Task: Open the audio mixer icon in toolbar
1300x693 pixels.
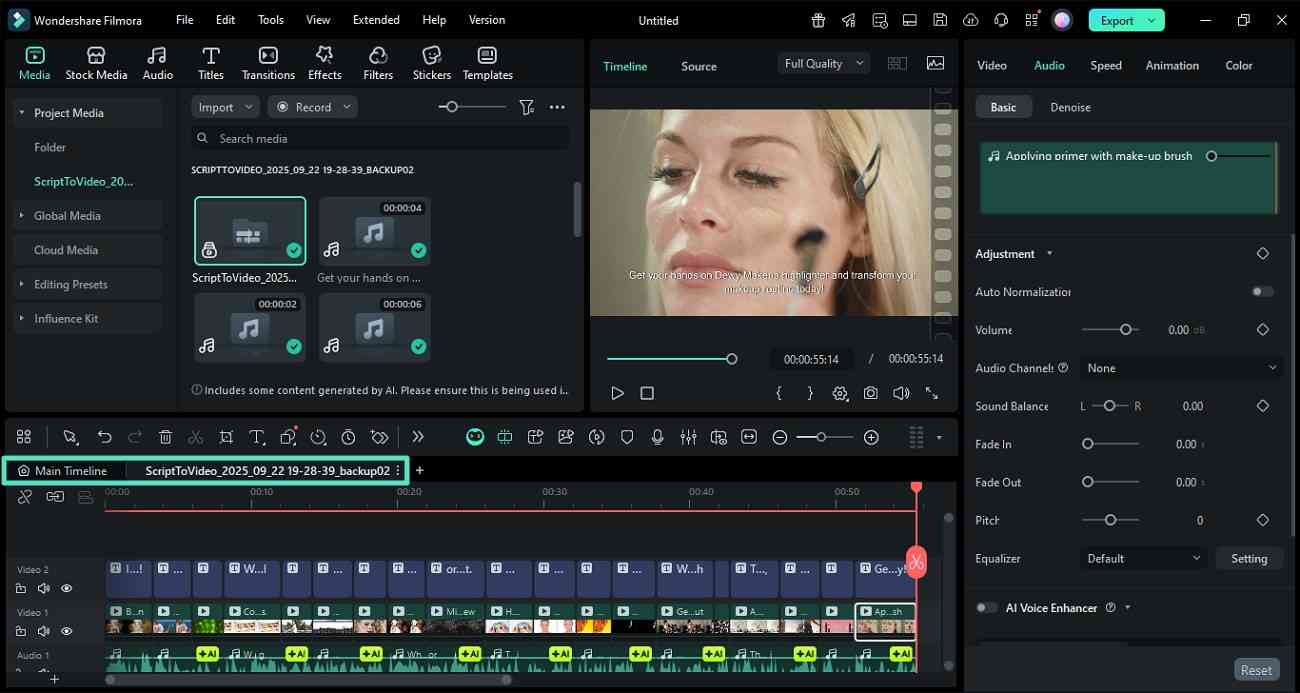Action: click(688, 437)
